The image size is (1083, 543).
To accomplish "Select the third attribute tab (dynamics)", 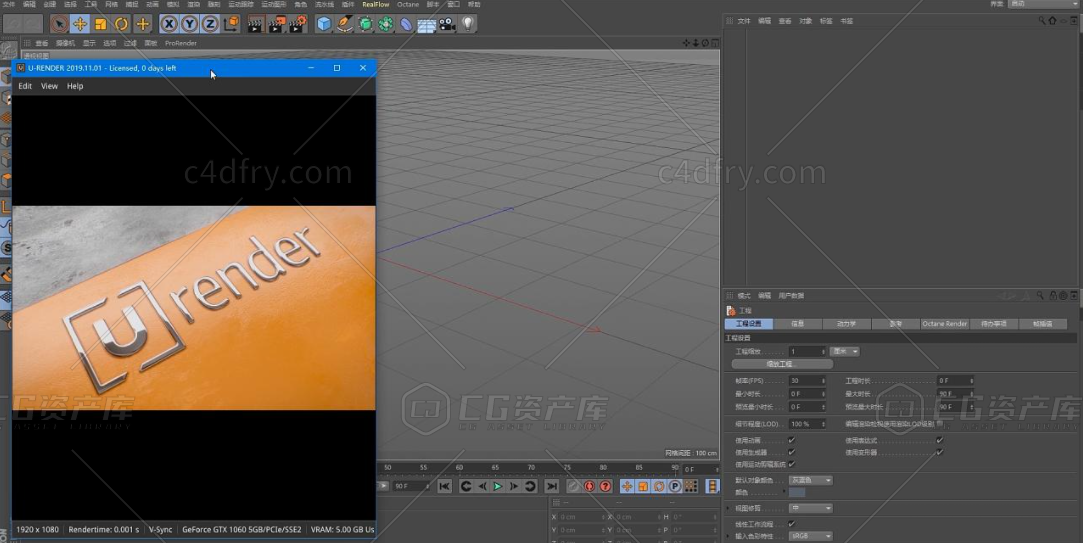I will [x=847, y=323].
